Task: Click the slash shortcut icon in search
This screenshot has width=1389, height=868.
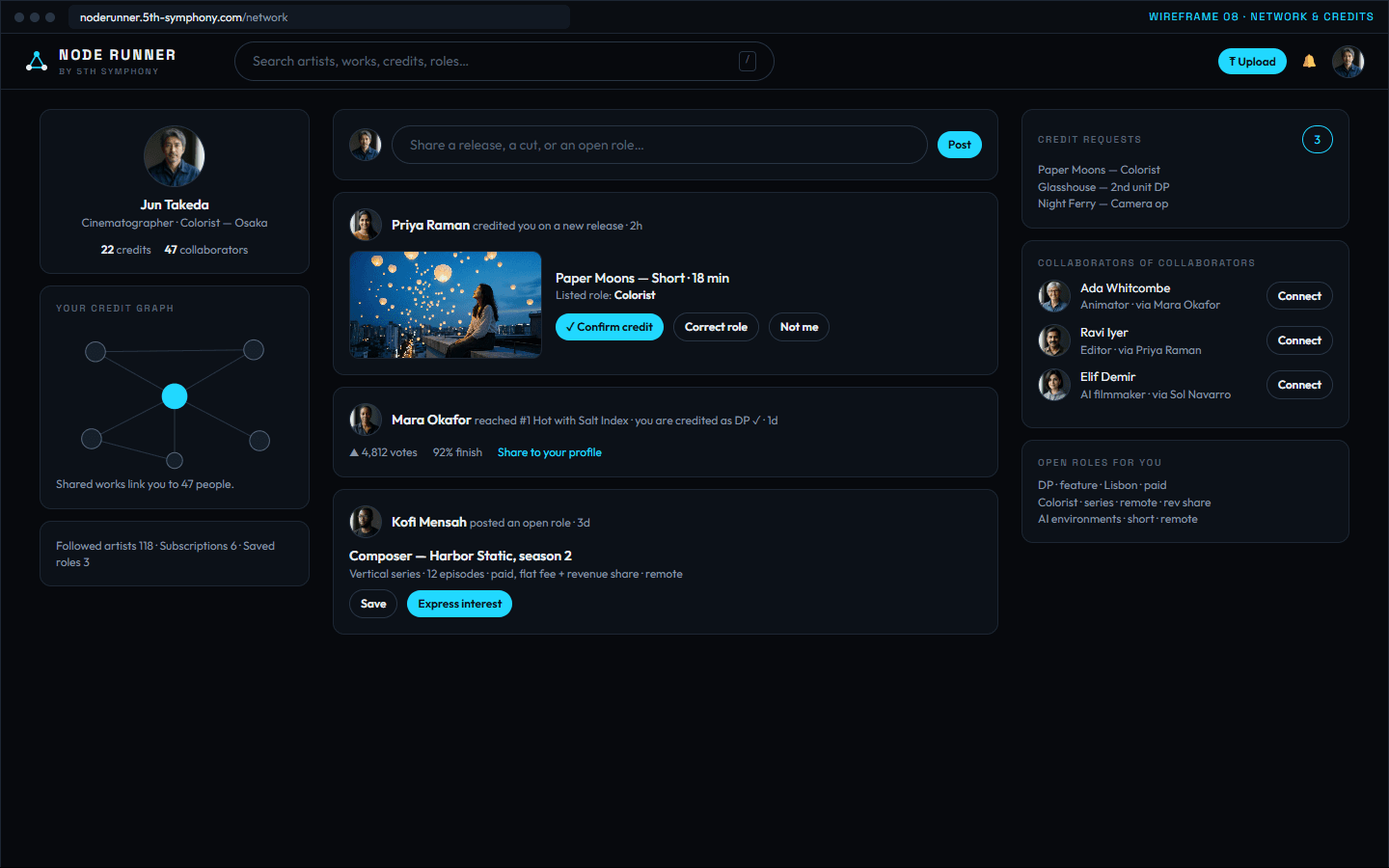Action: pos(748,61)
